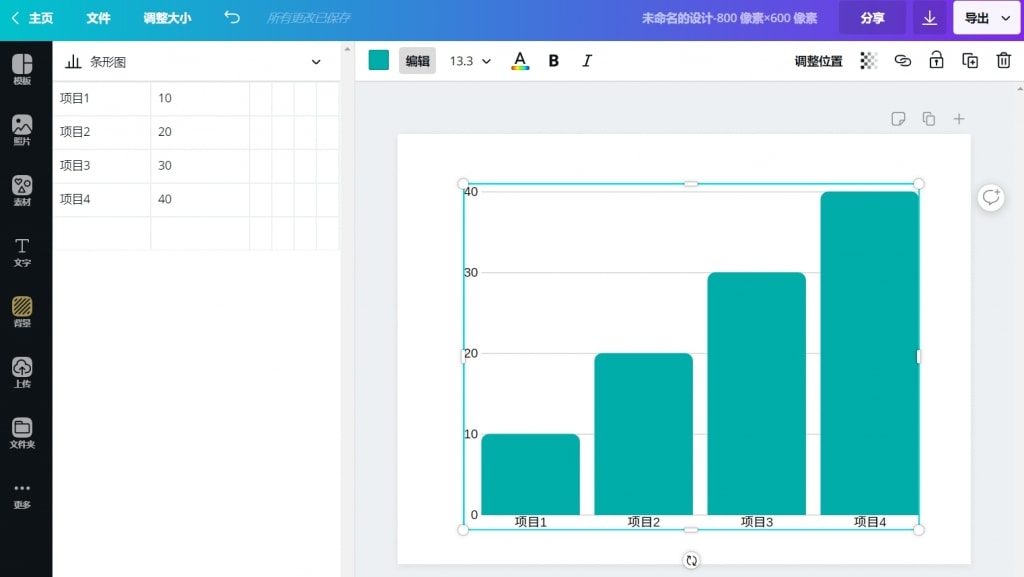Delete the selected chart element
Screen dimensions: 1024x577
1003,60
